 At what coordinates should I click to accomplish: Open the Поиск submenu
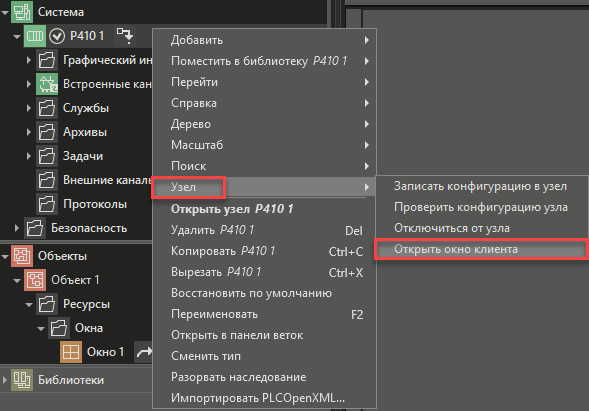264,166
